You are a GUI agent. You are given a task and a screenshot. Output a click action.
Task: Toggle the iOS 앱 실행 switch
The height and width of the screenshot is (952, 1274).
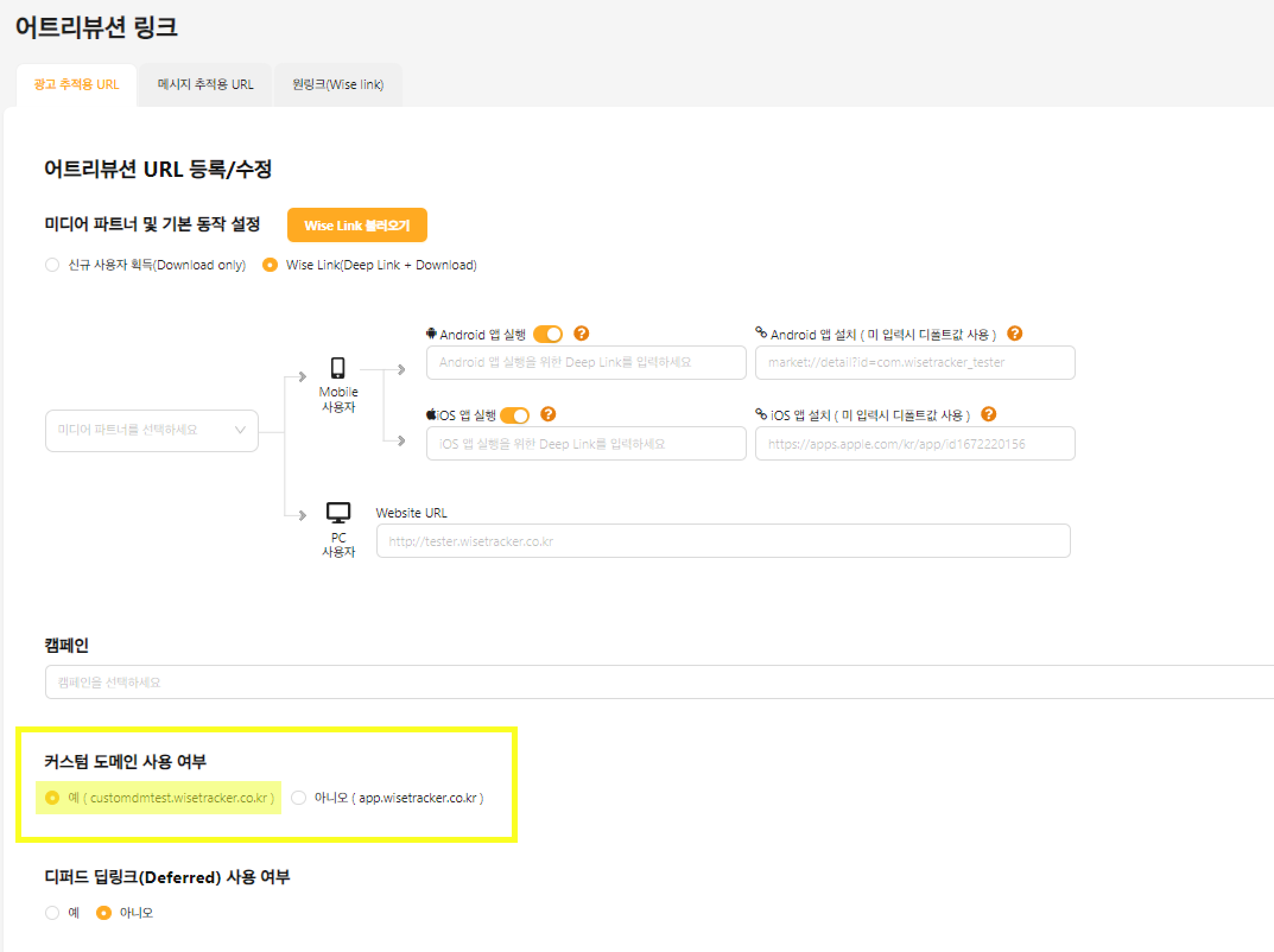(514, 415)
